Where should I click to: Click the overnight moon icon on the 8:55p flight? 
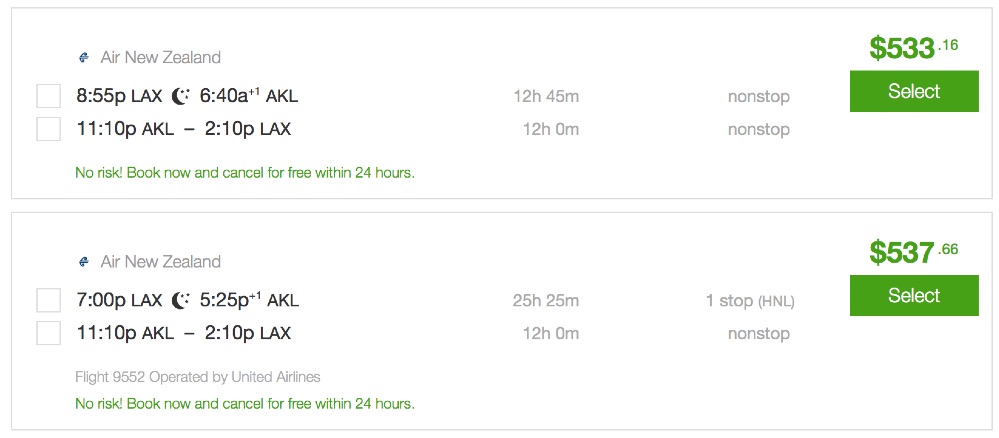[x=181, y=97]
